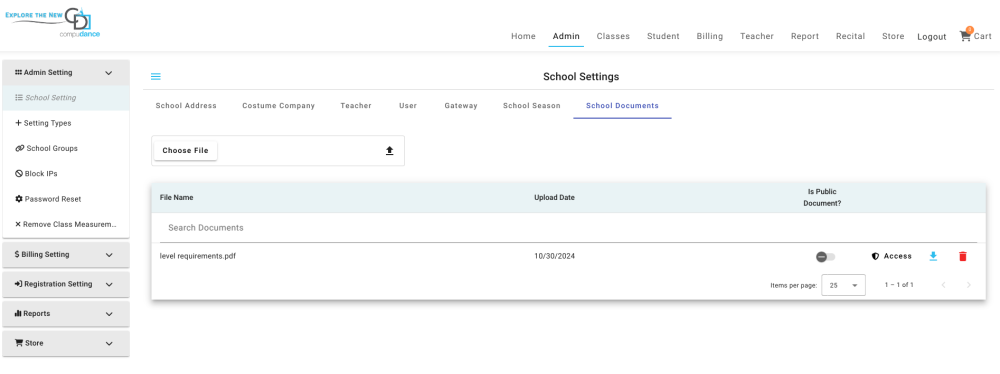Open the Store nav item in top bar
This screenshot has height=374, width=1000.
coord(893,36)
